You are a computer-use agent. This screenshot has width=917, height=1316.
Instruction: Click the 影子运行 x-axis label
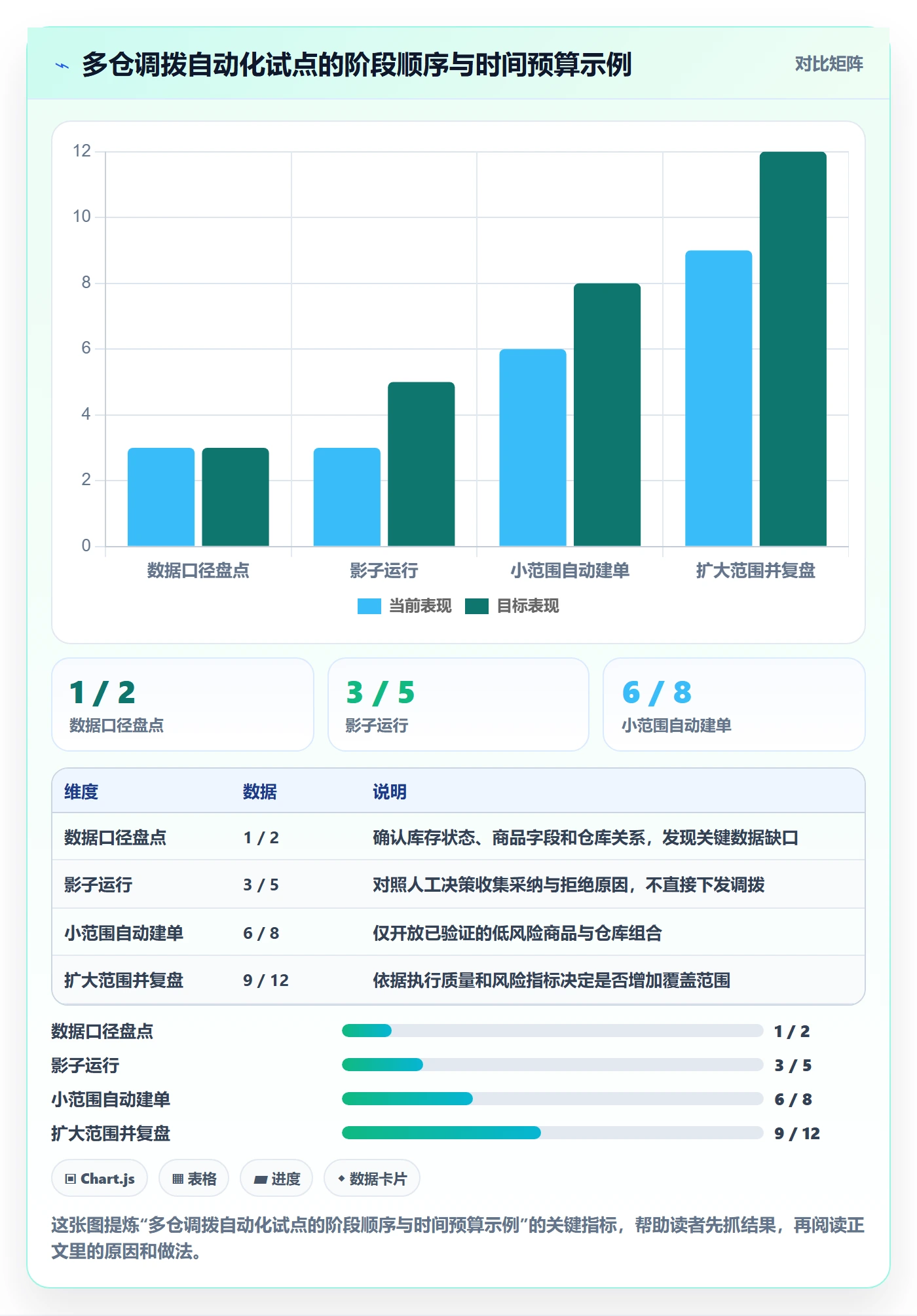tap(384, 570)
